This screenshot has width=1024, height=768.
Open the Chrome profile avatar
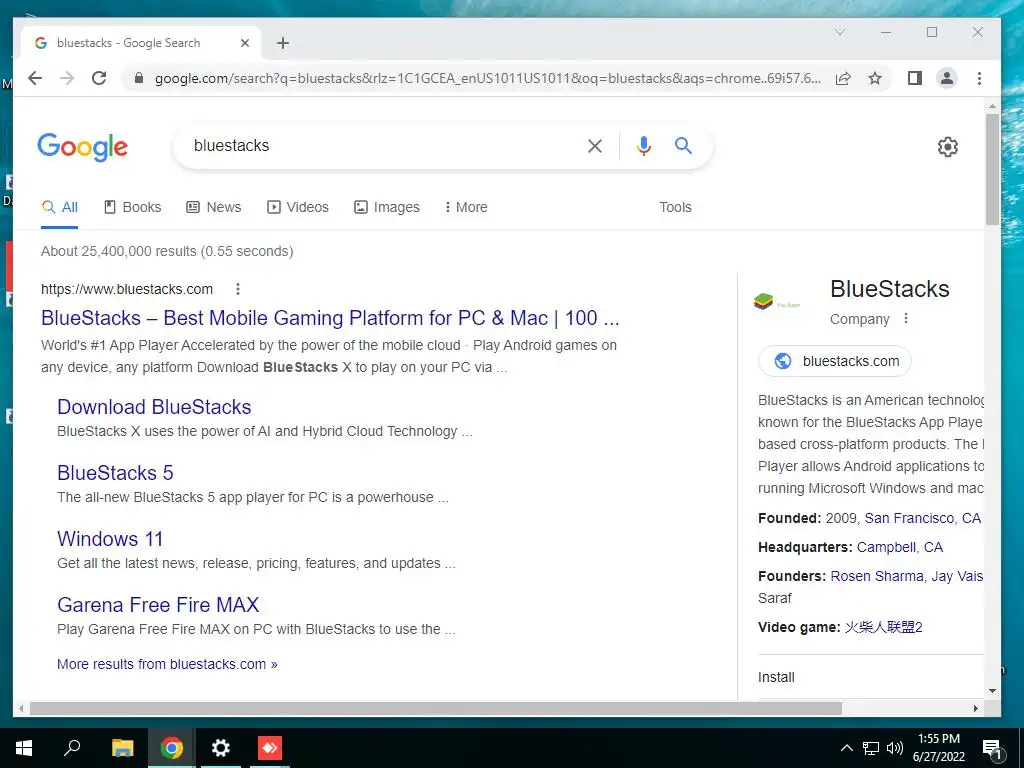(947, 78)
